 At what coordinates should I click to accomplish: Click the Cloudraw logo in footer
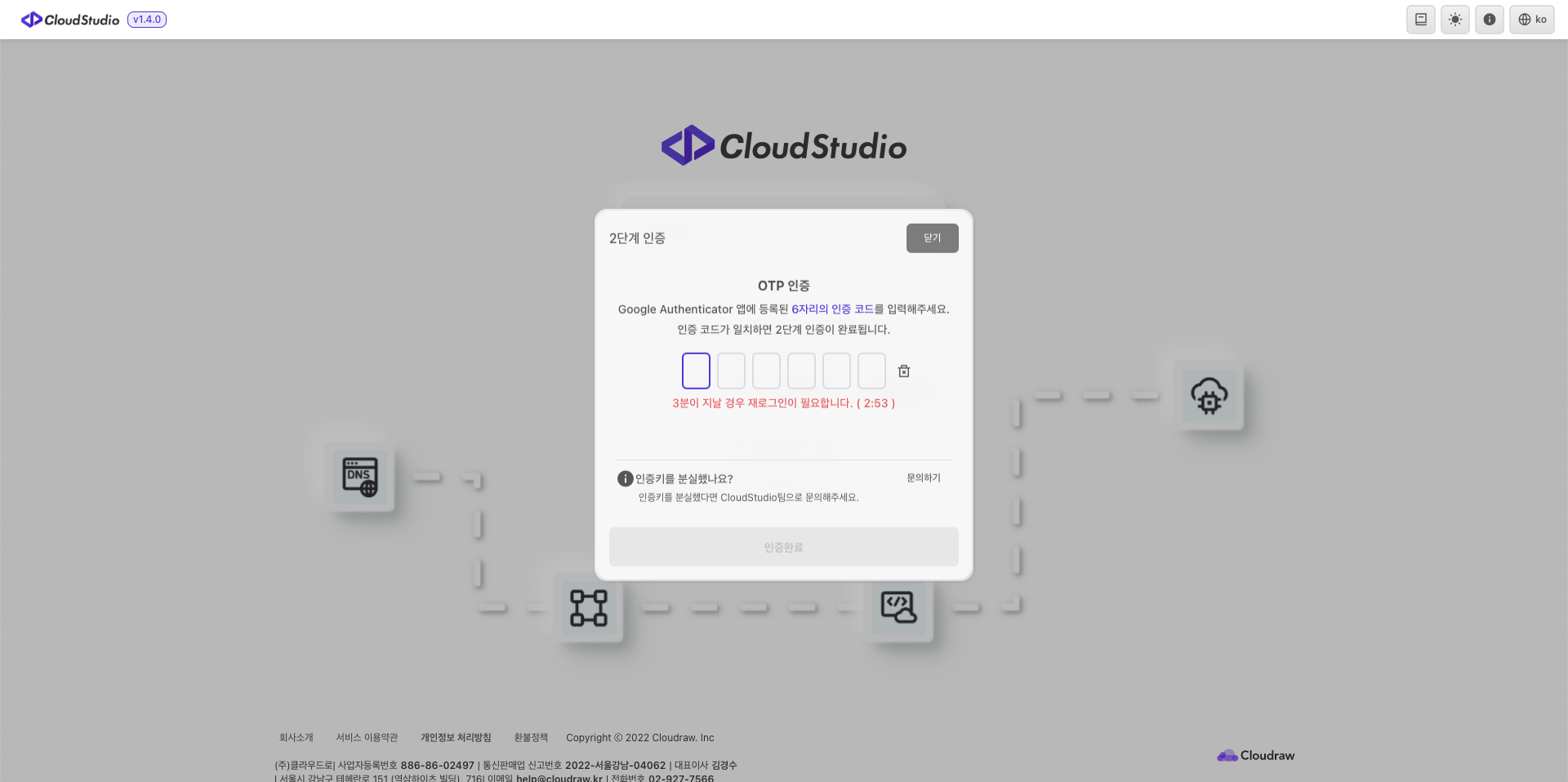coord(1256,756)
